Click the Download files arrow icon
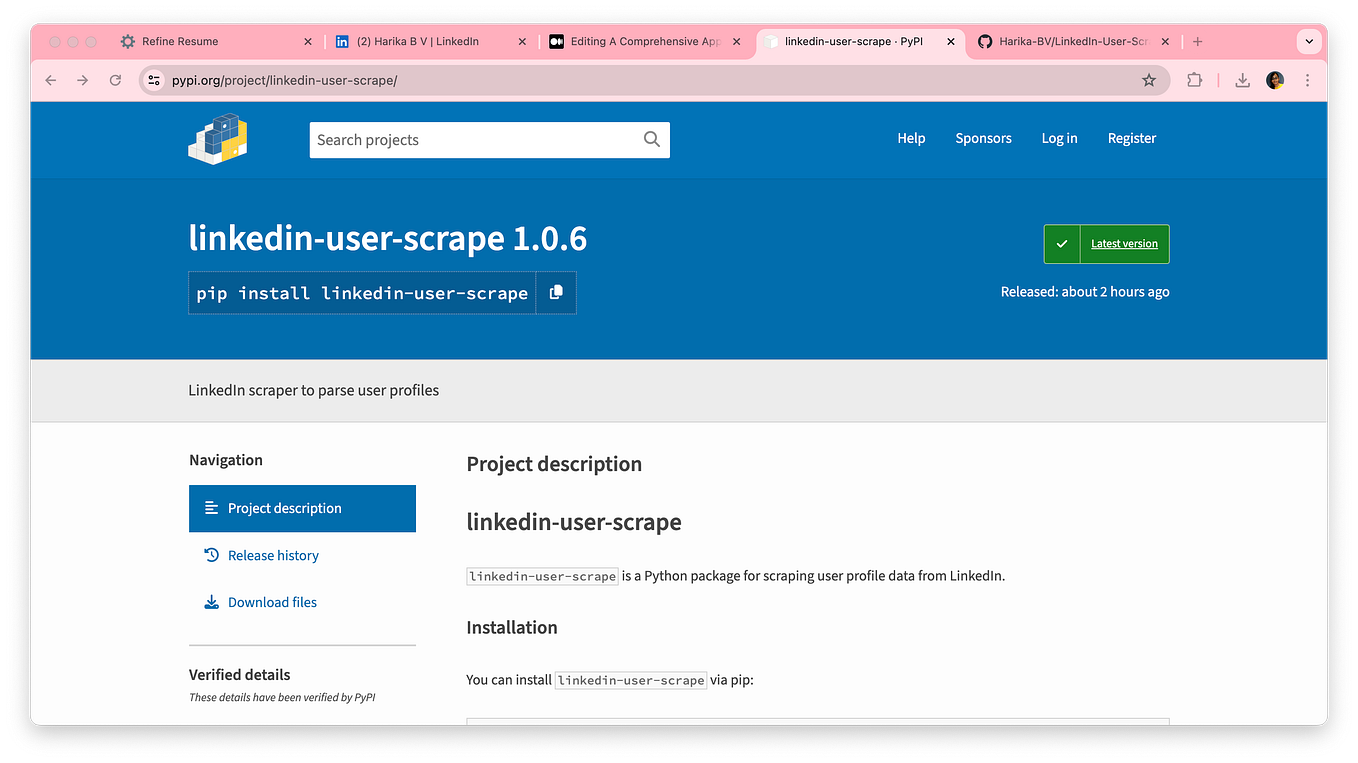Screen dimensions: 1358x763 [210, 601]
